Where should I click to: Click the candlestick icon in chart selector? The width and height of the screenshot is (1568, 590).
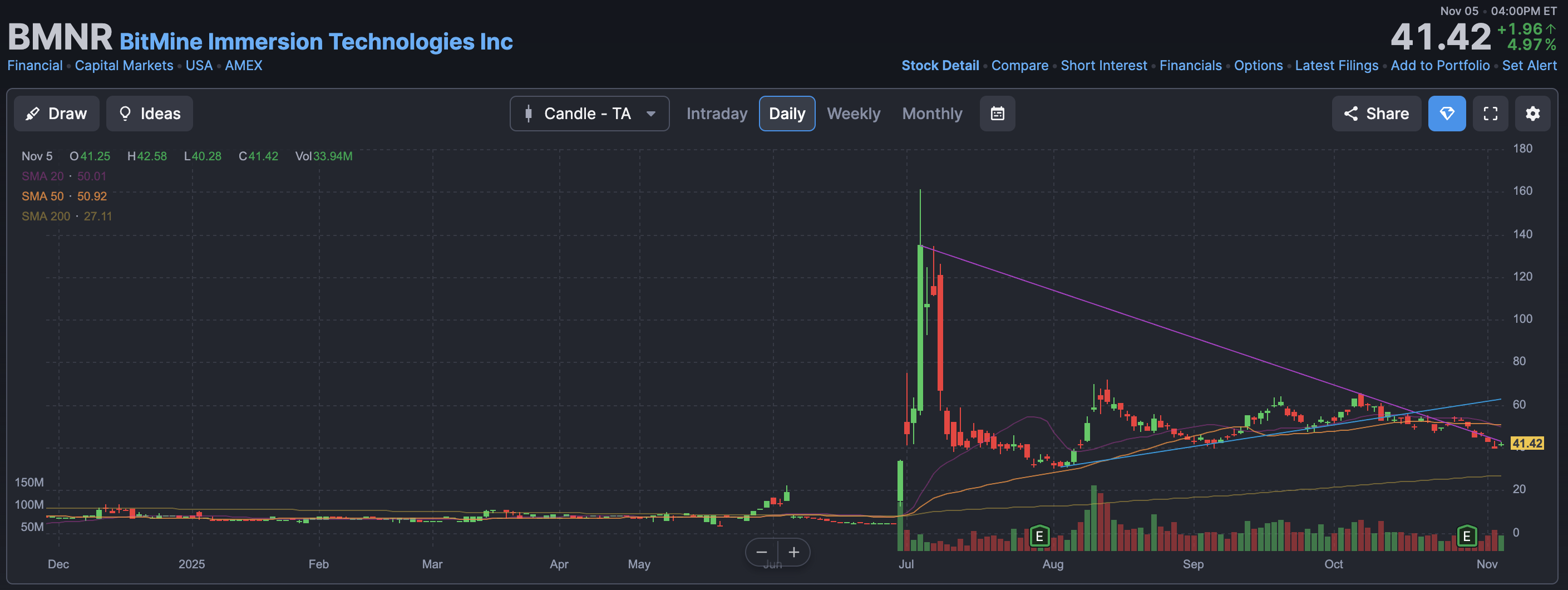point(529,114)
